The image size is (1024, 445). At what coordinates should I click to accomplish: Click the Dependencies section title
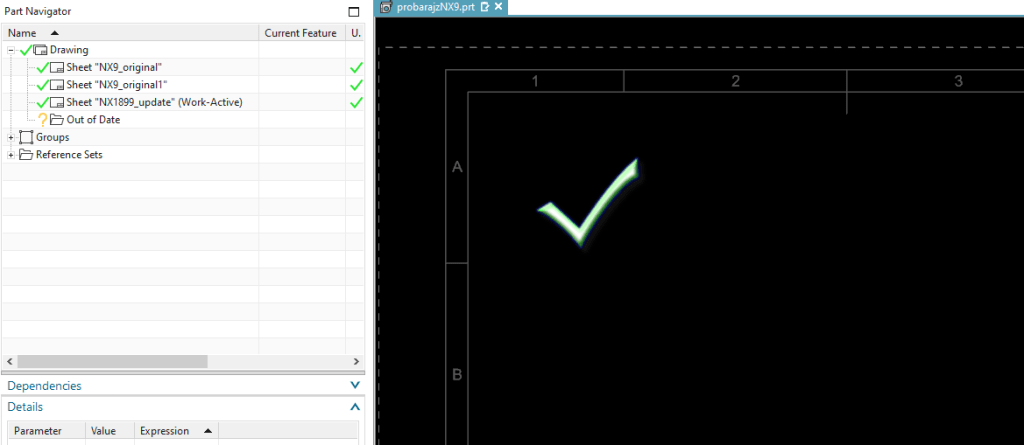pyautogui.click(x=44, y=386)
